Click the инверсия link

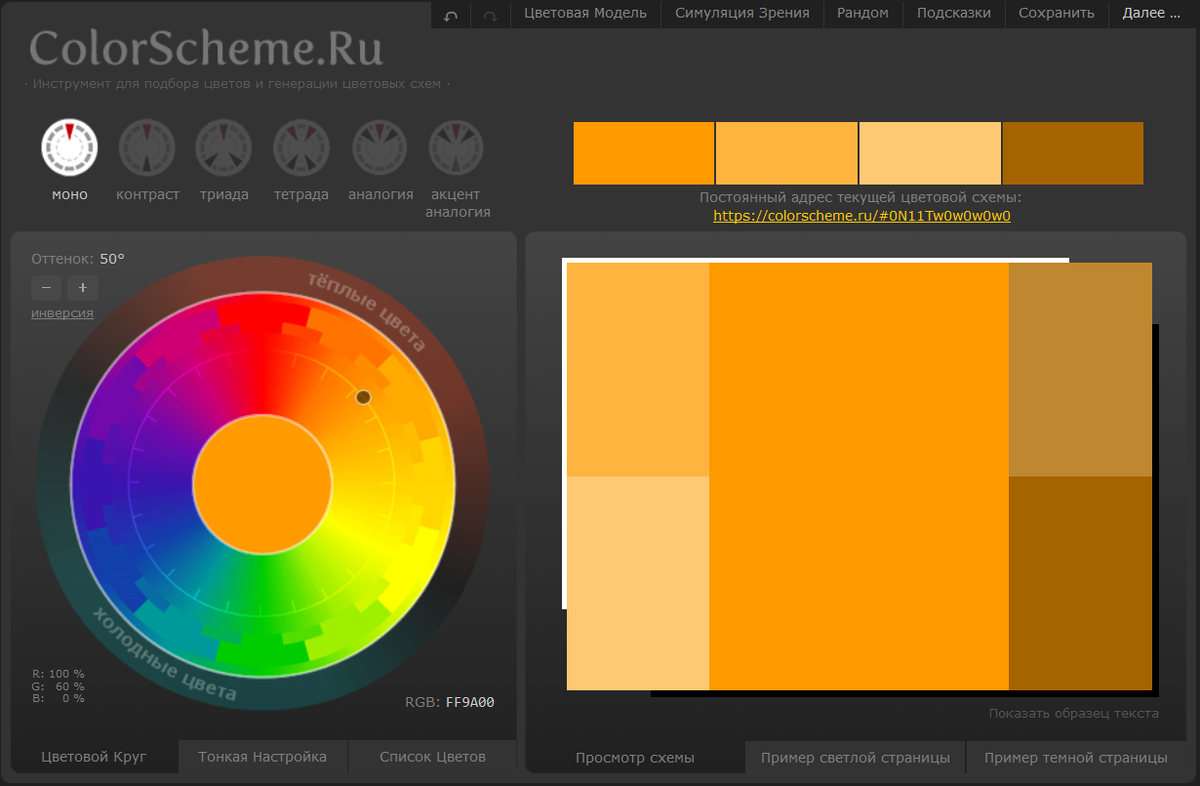62,313
